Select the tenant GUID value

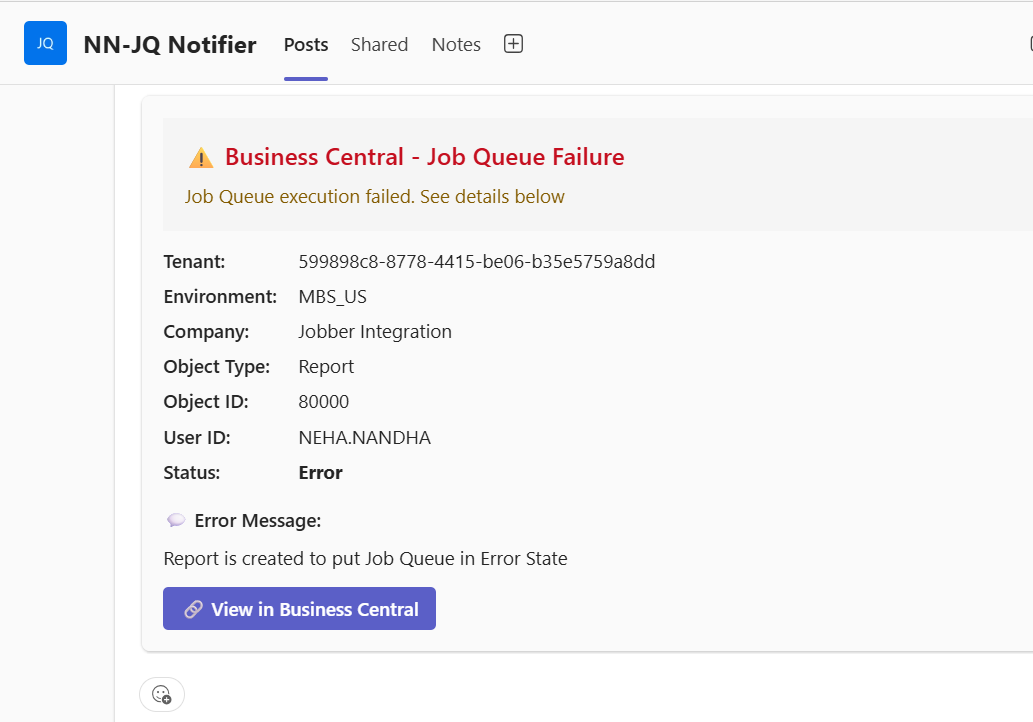point(477,262)
